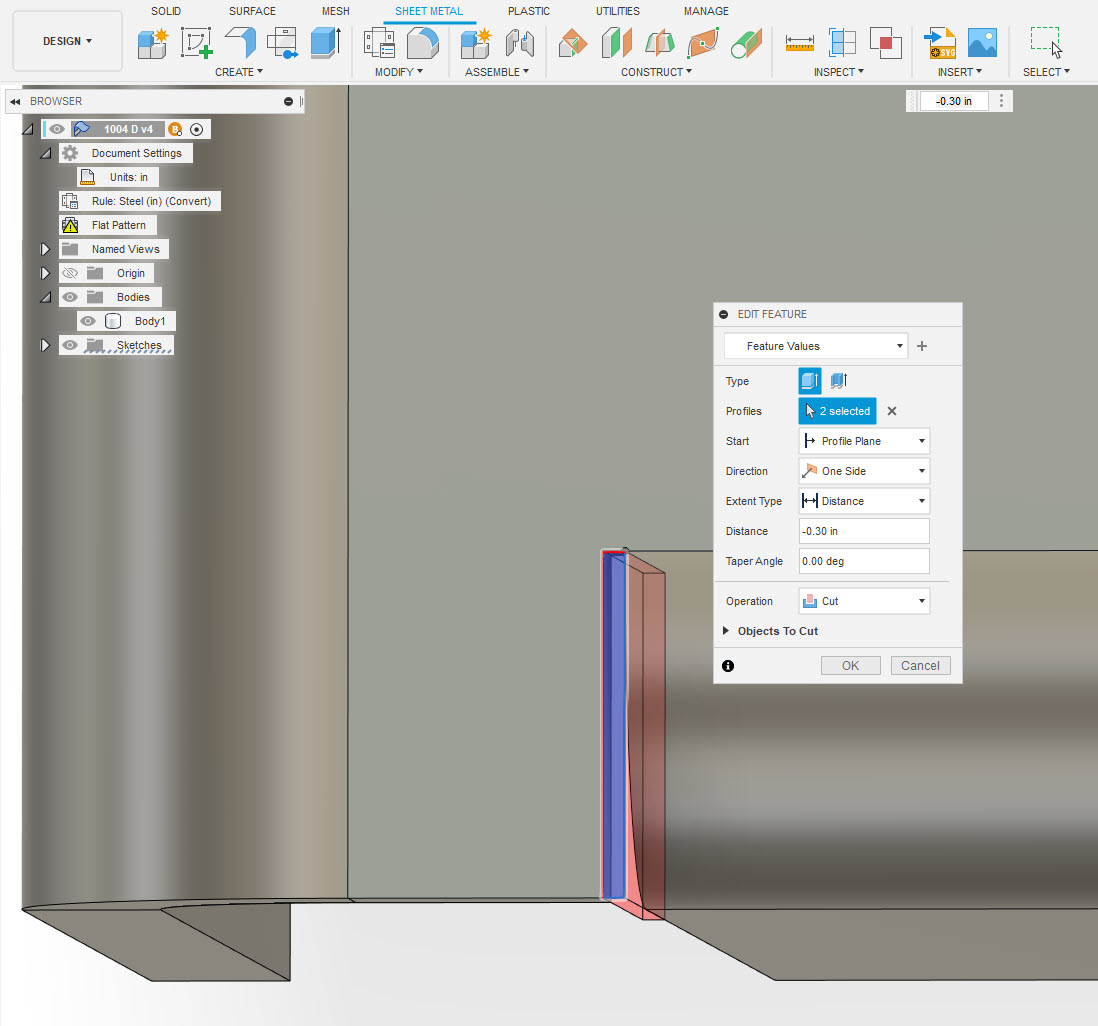
Task: Select the Extrude tool icon
Action: click(326, 42)
